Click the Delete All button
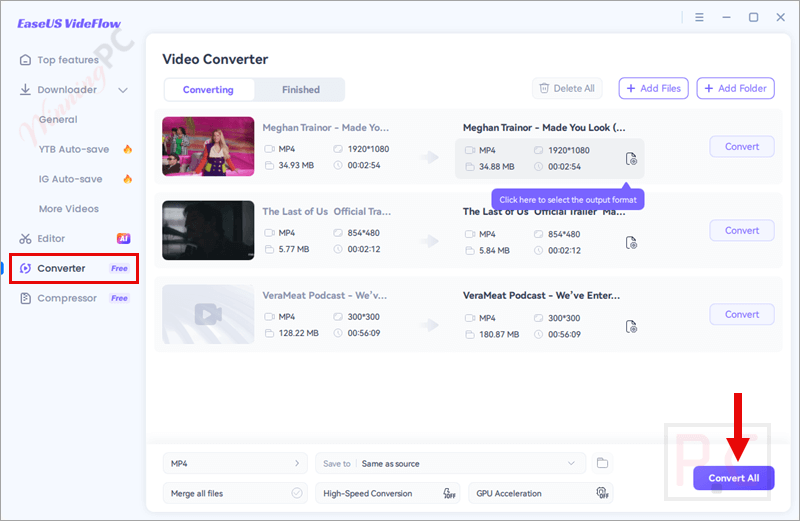This screenshot has width=800, height=521. [x=567, y=88]
